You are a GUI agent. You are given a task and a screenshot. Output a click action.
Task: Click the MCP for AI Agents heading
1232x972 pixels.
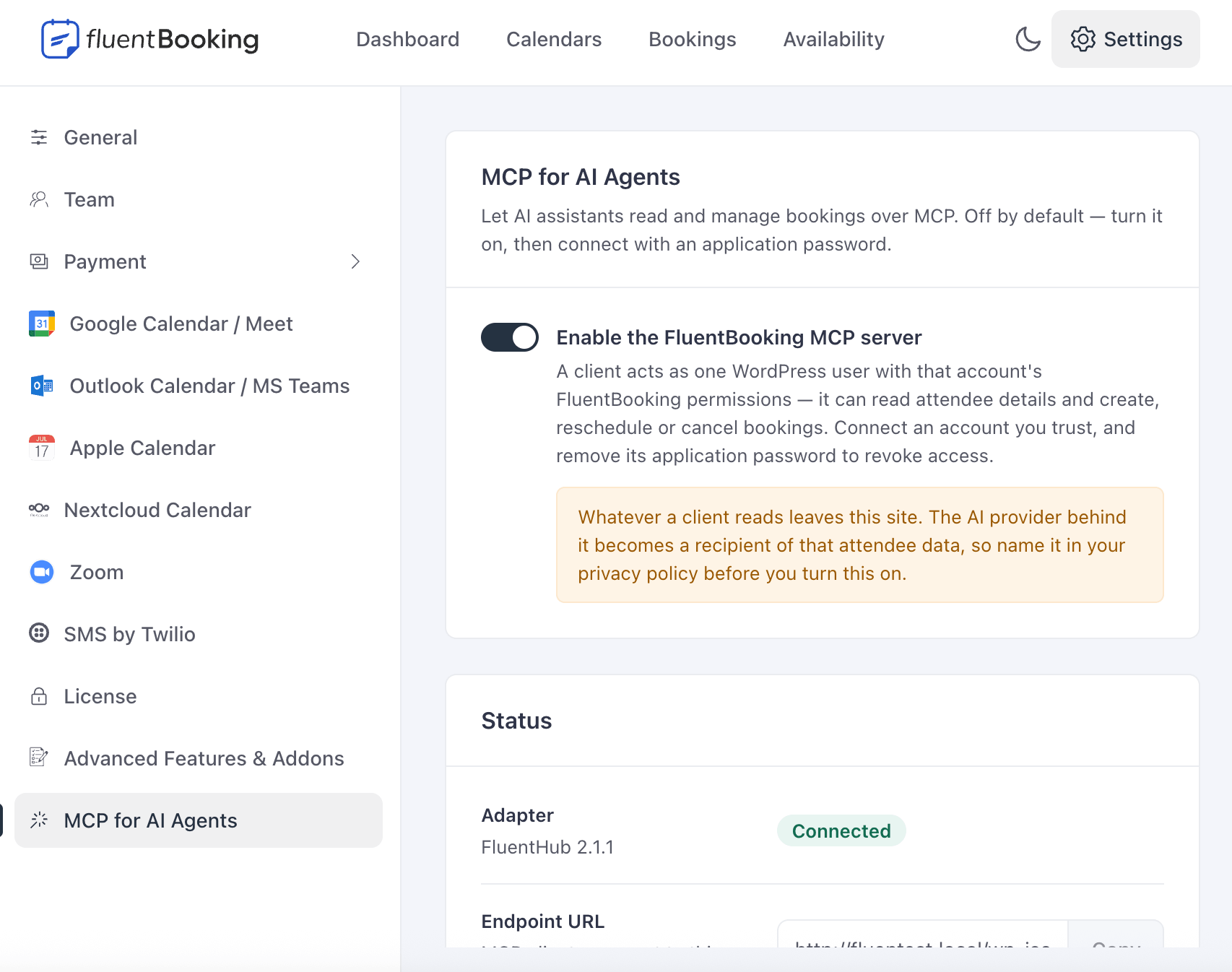pyautogui.click(x=581, y=177)
